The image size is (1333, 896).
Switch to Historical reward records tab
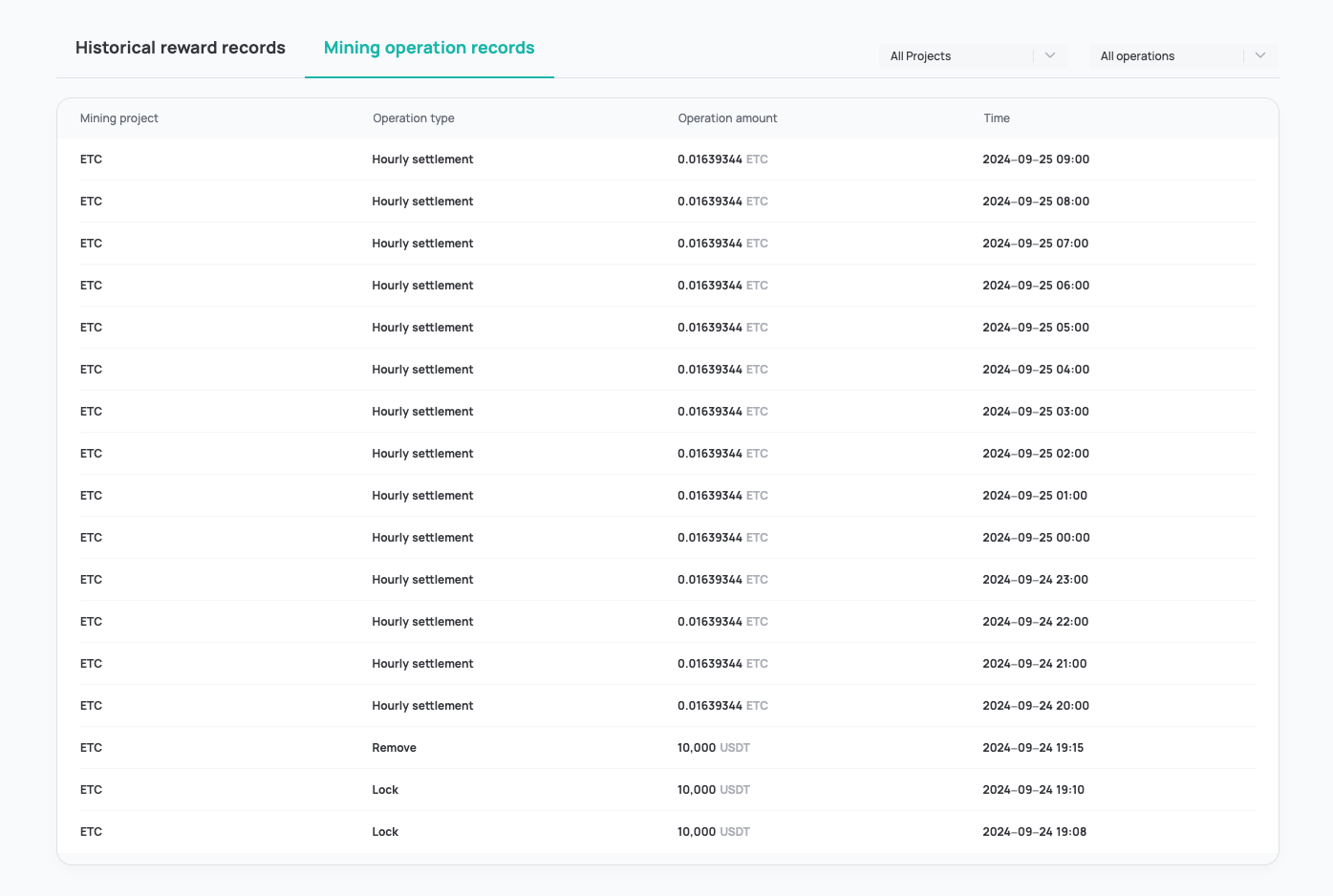181,48
